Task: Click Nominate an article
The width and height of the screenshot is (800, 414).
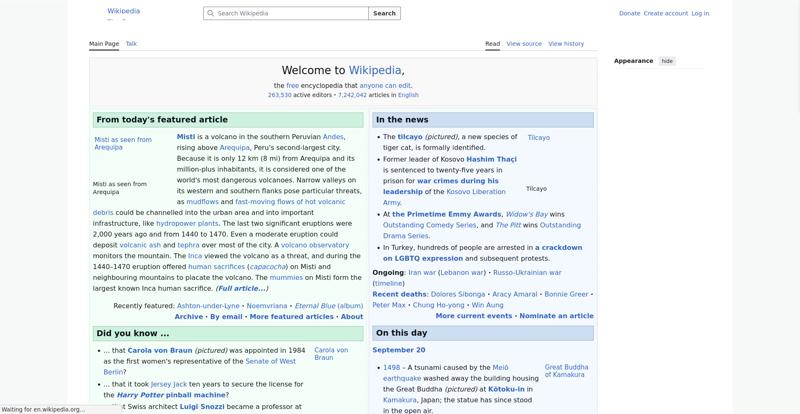Action: [557, 316]
